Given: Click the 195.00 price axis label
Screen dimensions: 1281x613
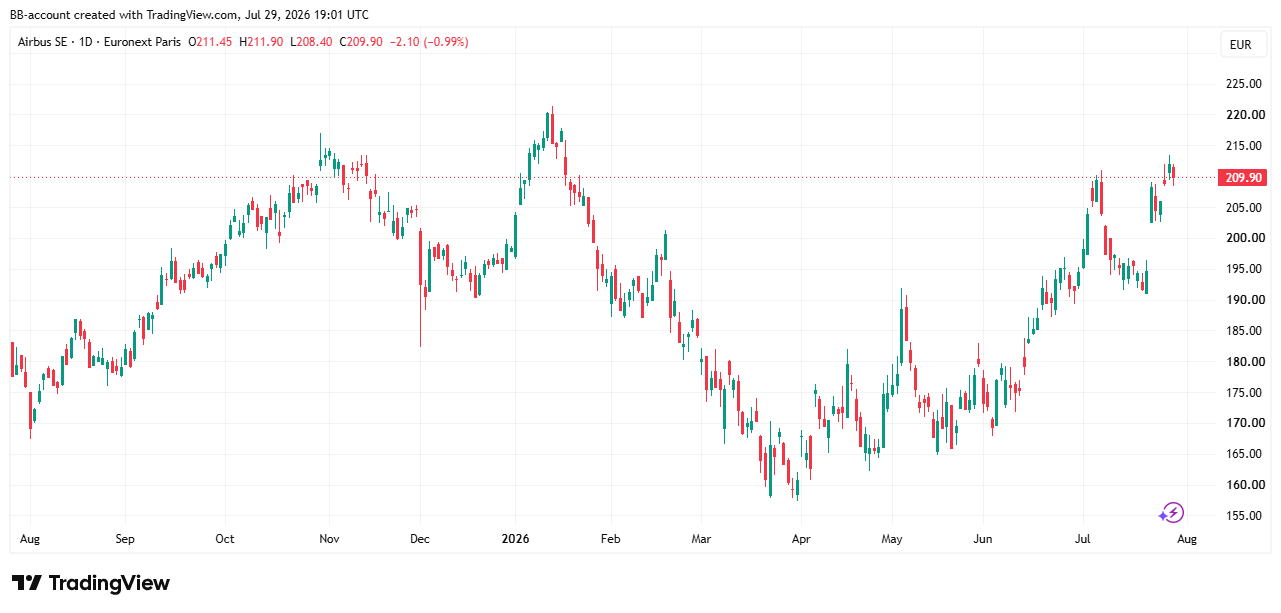Looking at the screenshot, I should 1245,269.
